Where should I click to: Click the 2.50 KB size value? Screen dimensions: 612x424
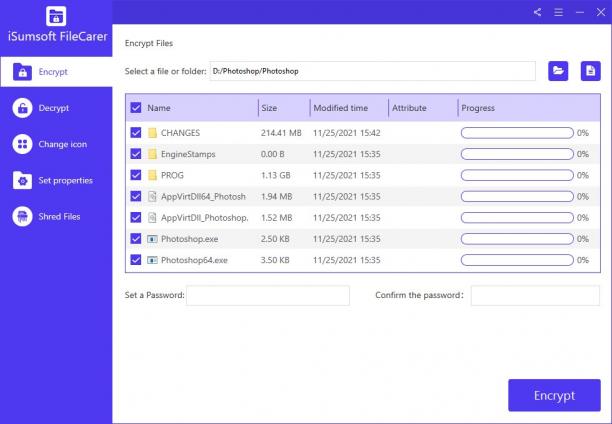point(275,239)
